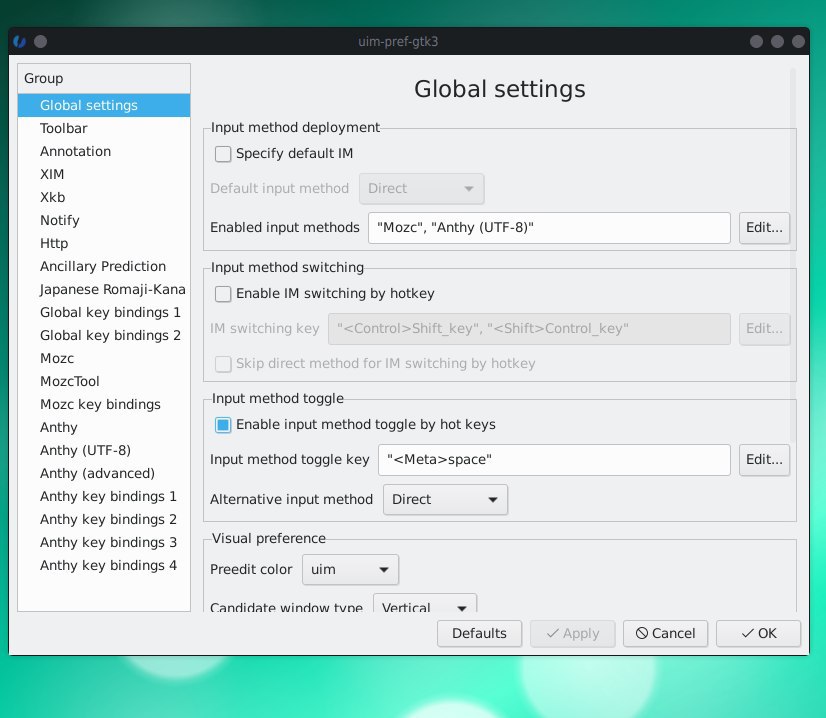Open the MozcTool group
This screenshot has height=718, width=826.
[104, 381]
